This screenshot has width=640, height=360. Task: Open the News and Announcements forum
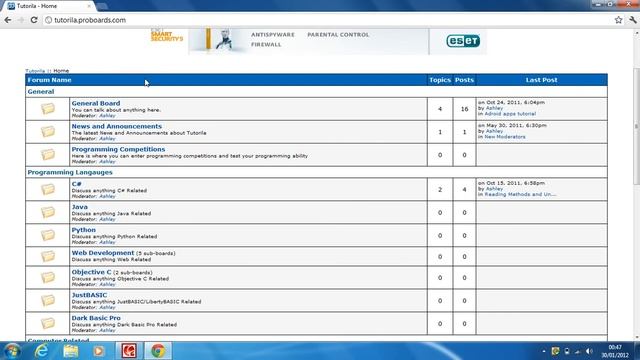117,126
